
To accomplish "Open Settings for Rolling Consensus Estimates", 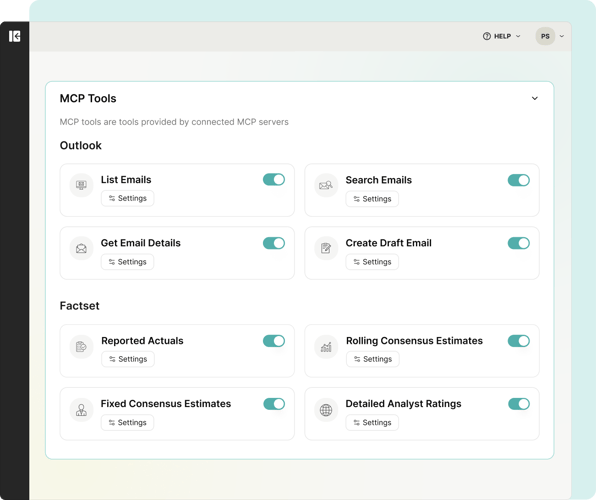I will [372, 359].
